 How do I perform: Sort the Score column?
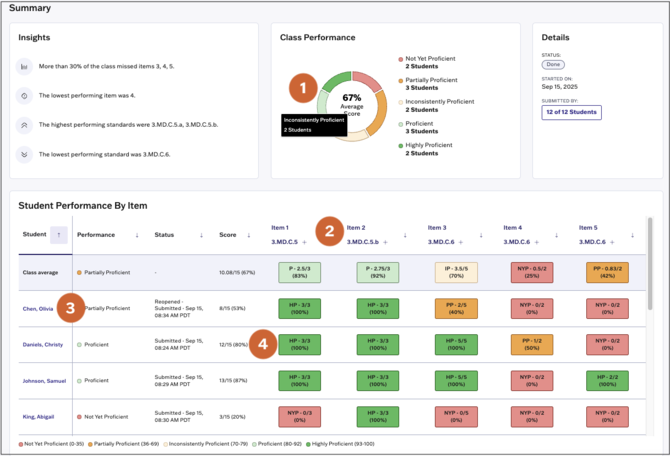pos(249,235)
